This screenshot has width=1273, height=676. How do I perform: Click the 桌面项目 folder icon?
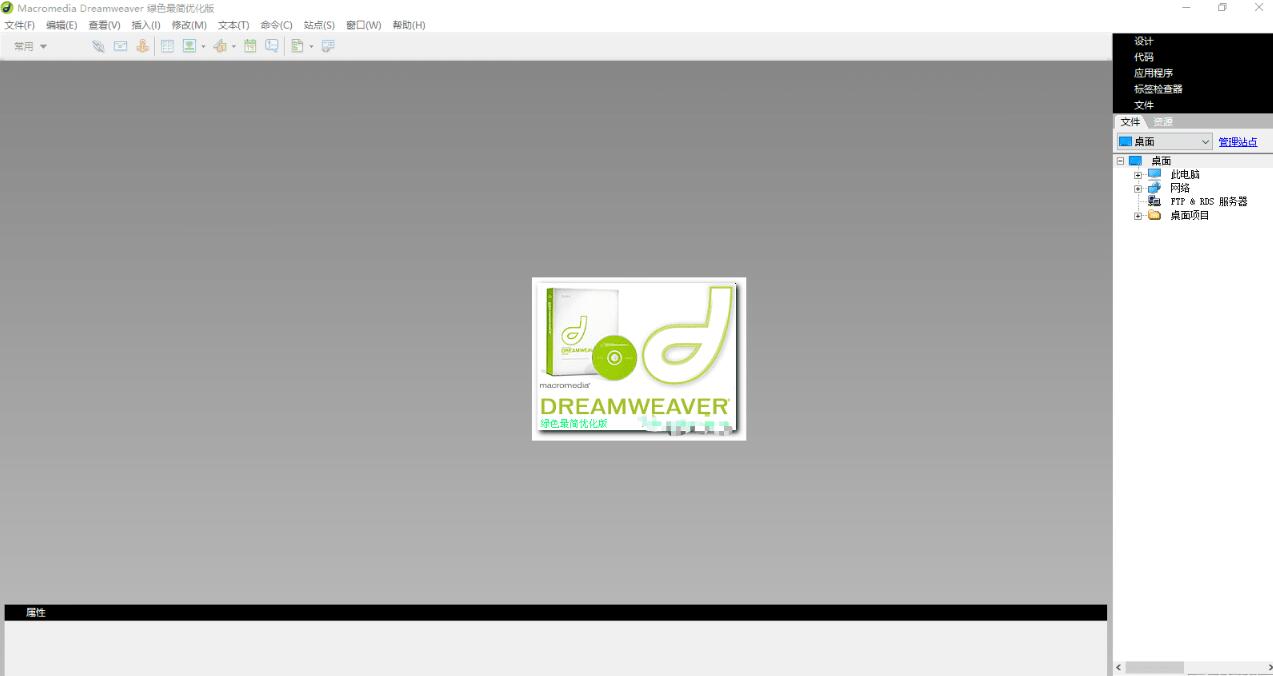point(1155,215)
